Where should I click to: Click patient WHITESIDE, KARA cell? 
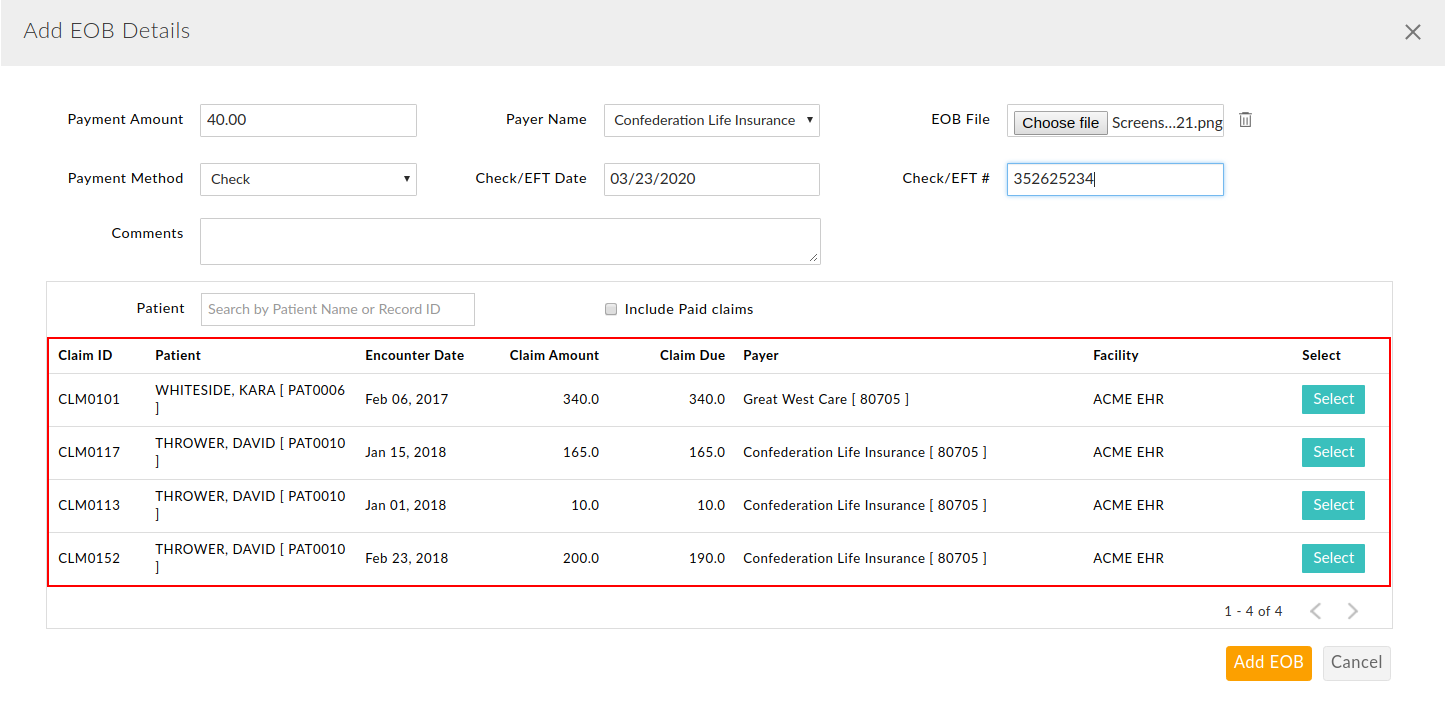250,399
